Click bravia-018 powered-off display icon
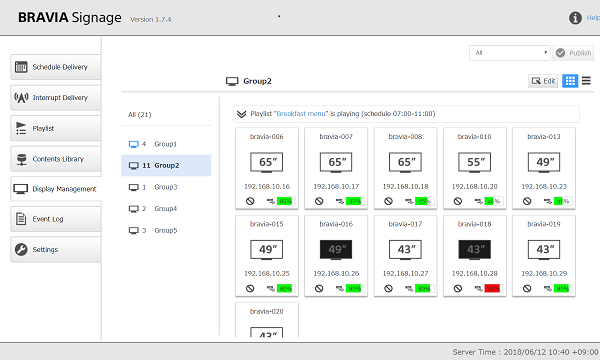The height and width of the screenshot is (360, 600). point(474,250)
